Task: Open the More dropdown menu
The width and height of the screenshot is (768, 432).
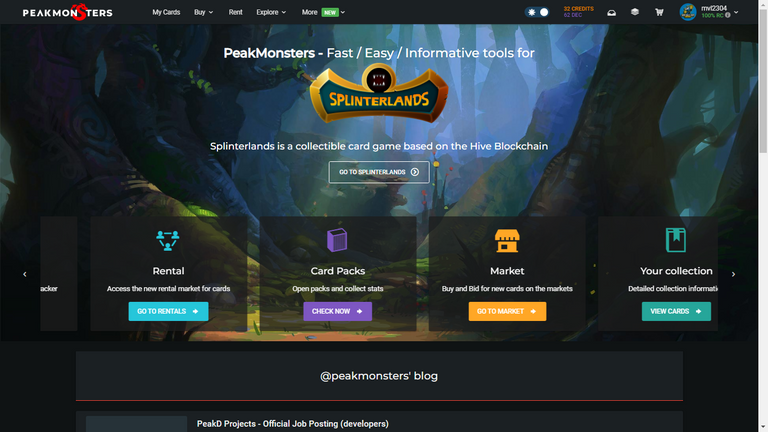Action: tap(323, 12)
